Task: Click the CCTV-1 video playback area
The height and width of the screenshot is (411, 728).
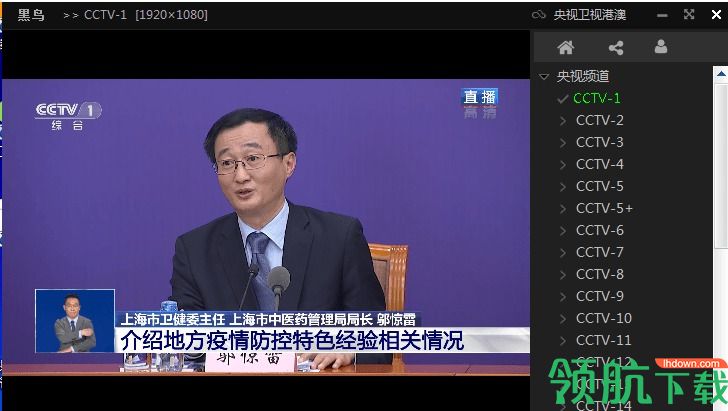Action: (266, 228)
